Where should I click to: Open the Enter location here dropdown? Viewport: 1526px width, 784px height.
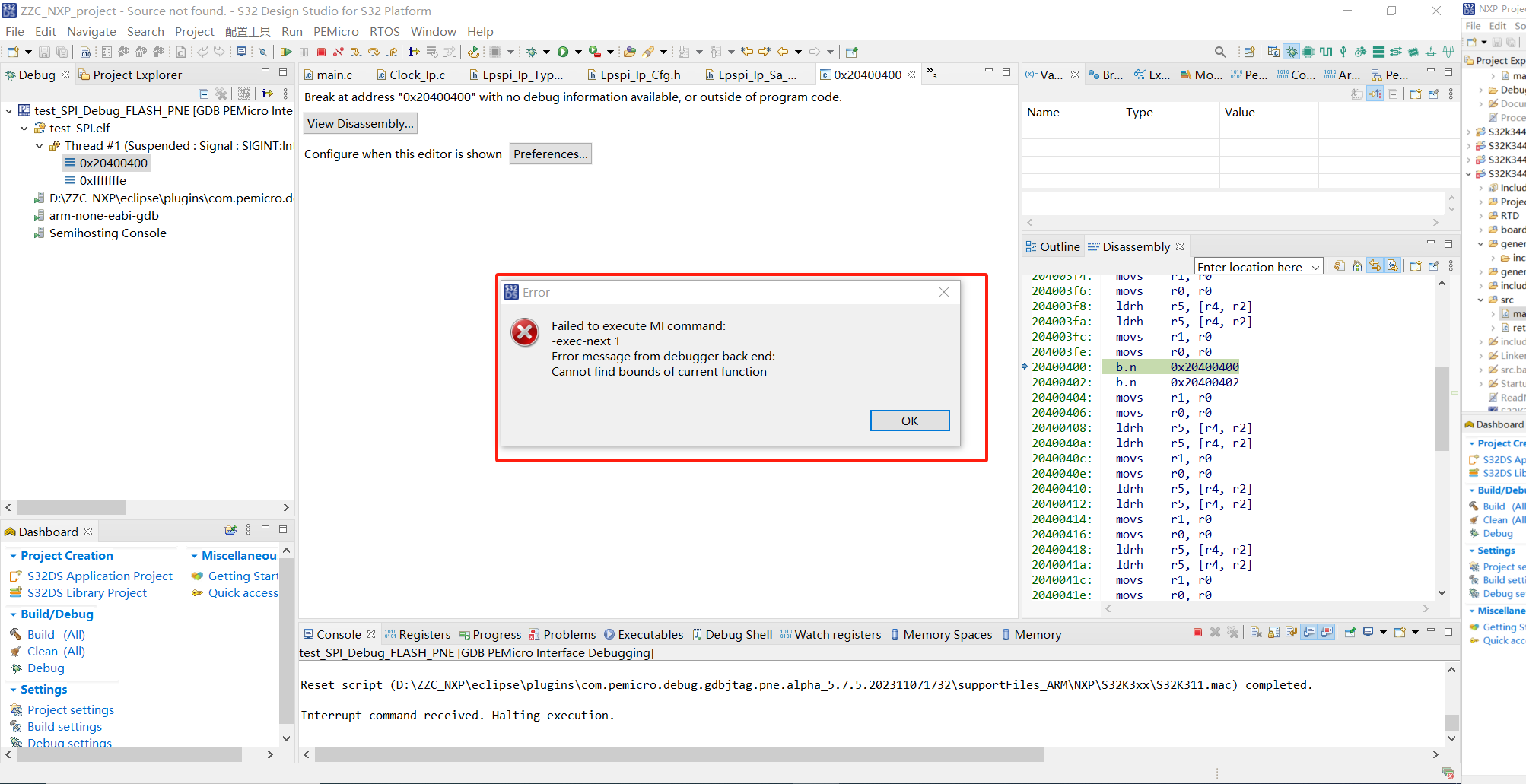[x=1317, y=266]
